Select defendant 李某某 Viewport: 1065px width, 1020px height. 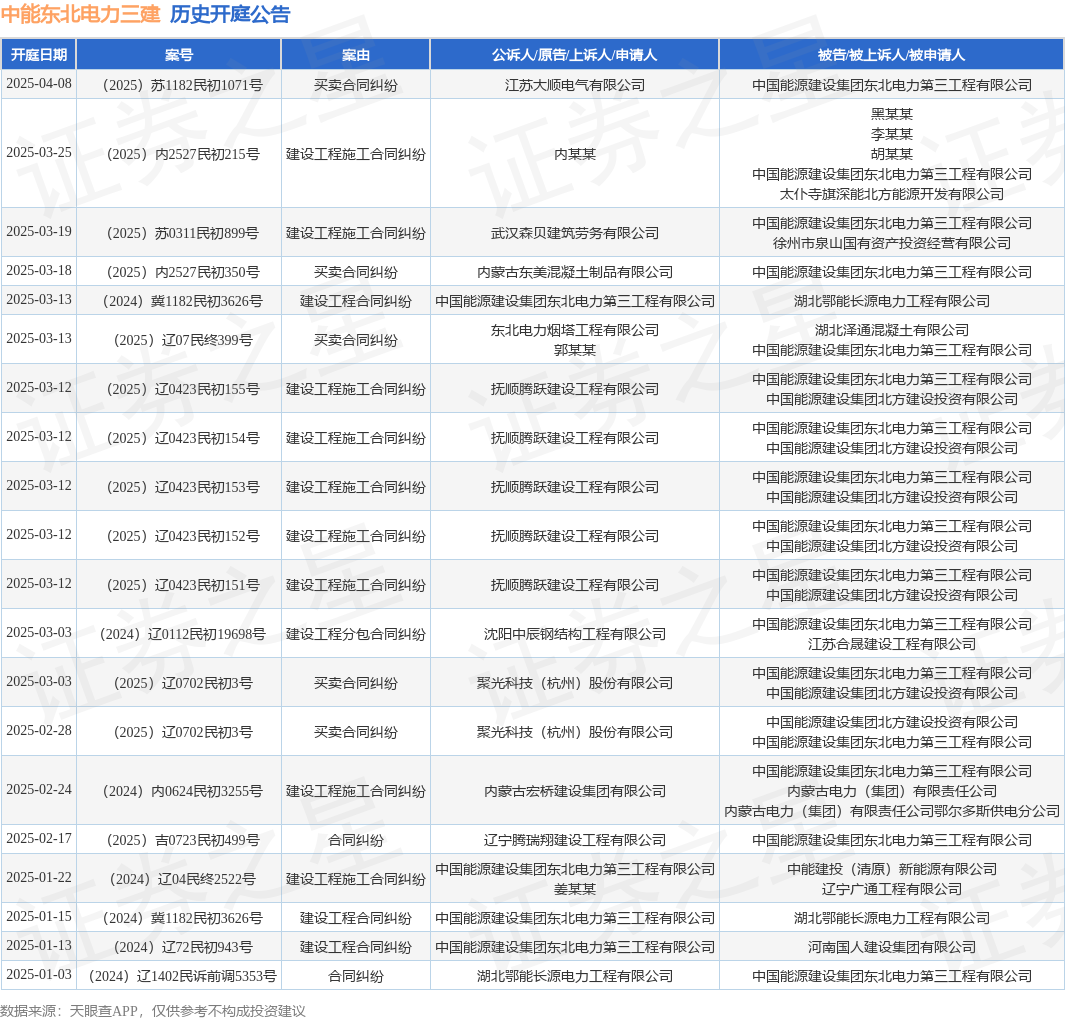[891, 134]
